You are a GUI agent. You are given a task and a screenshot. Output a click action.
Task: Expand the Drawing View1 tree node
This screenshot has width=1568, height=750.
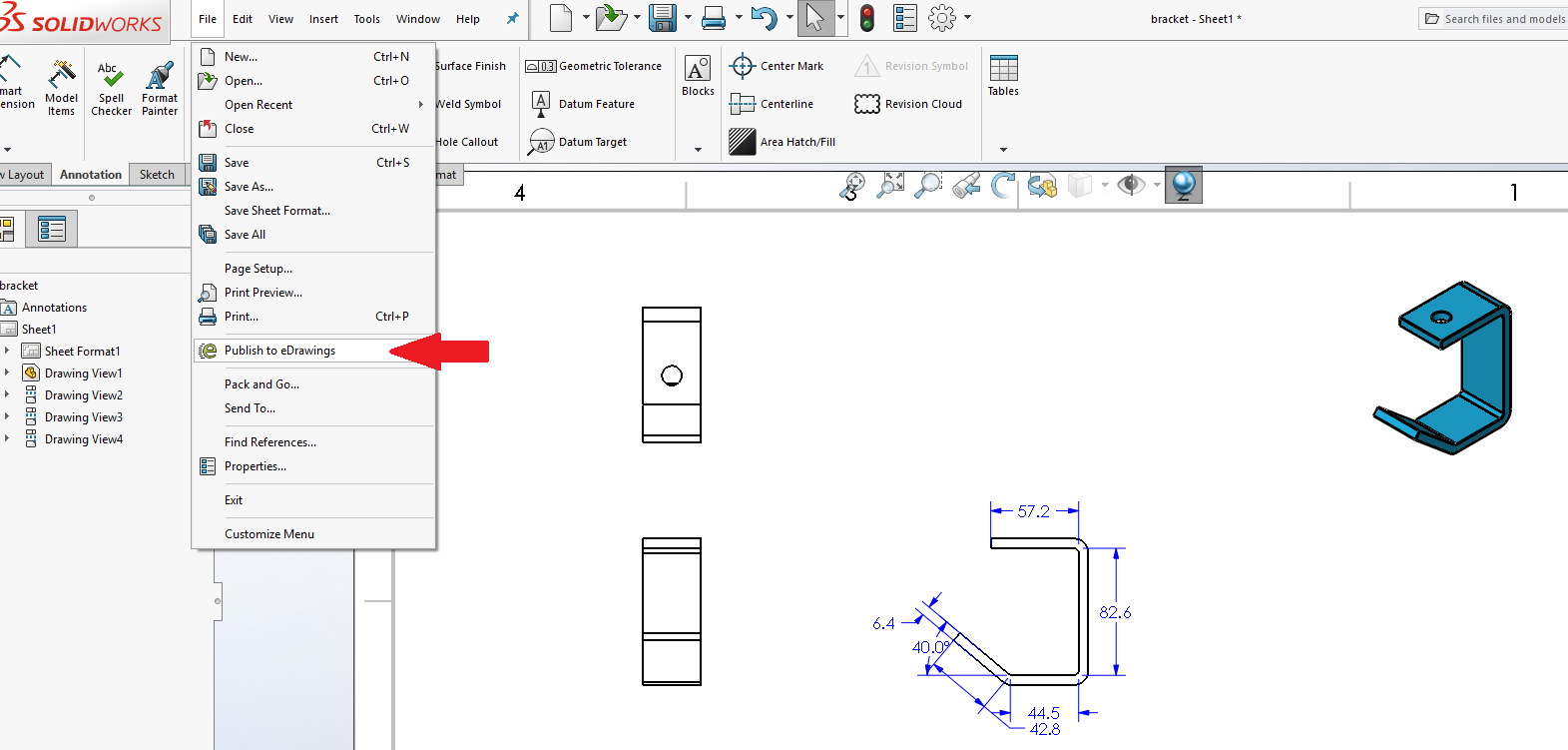pos(7,373)
